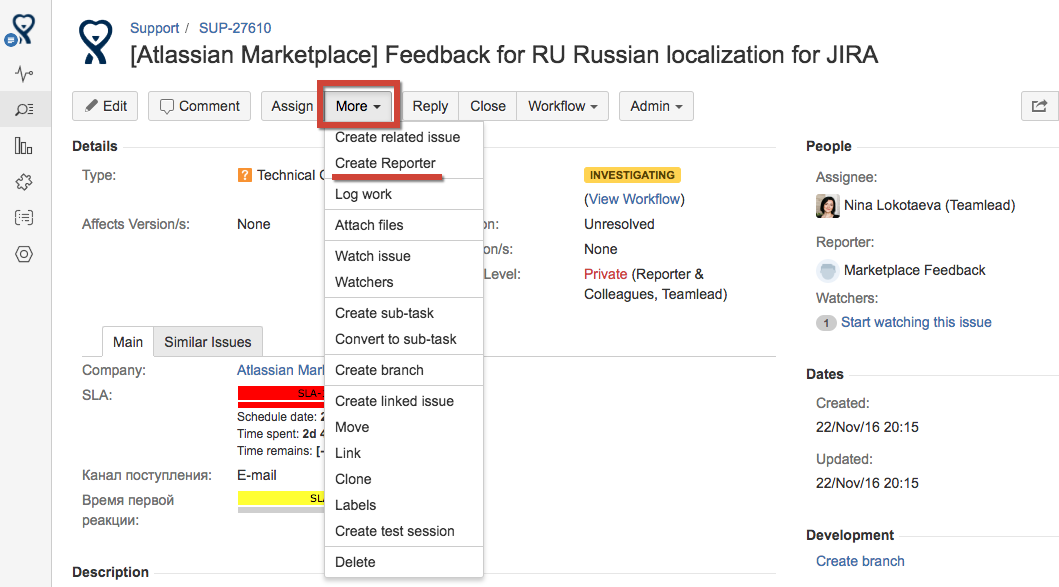The height and width of the screenshot is (587, 1059).
Task: Switch to the Similar Issues tab
Action: click(x=208, y=342)
